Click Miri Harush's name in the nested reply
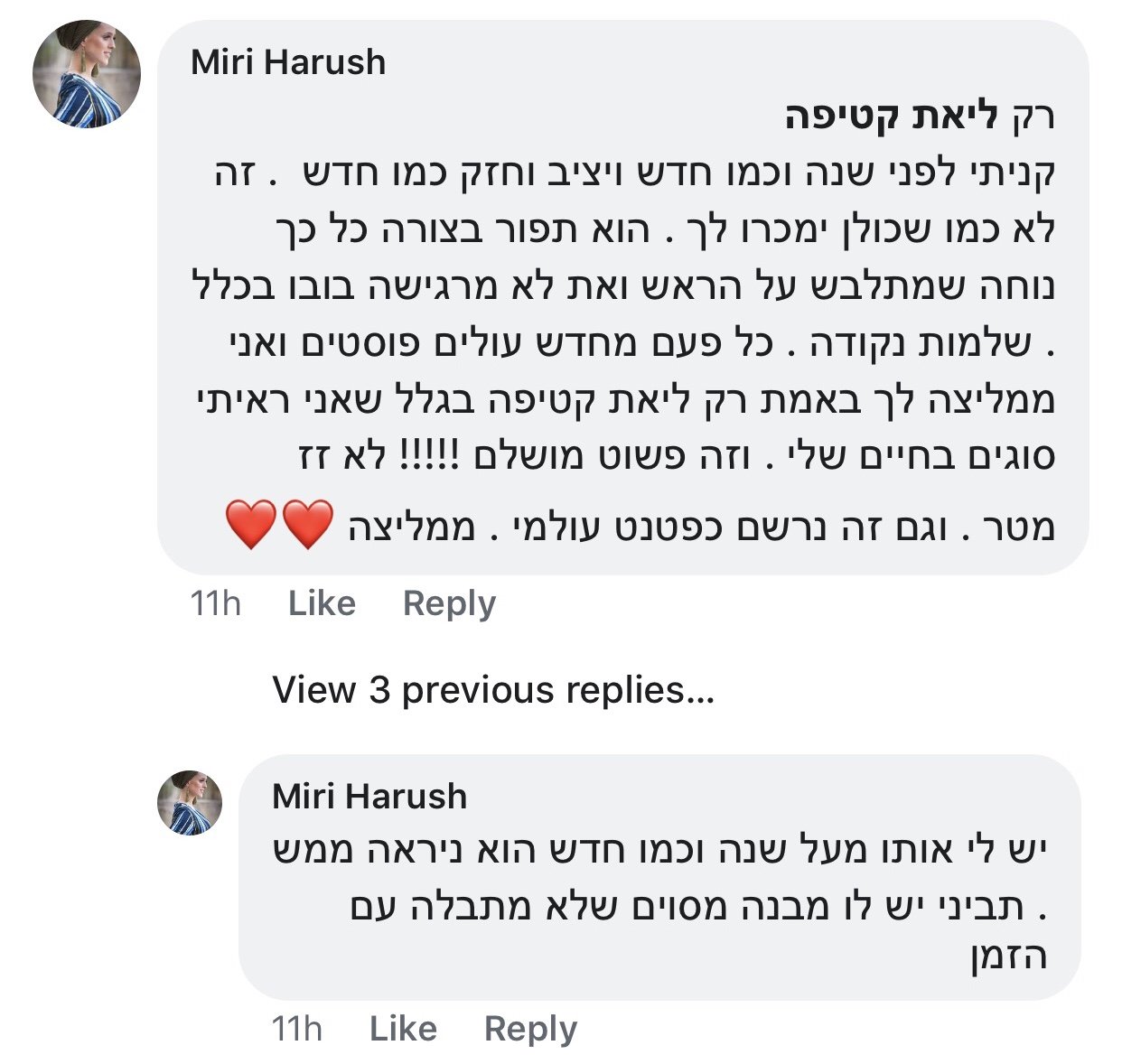 (x=369, y=797)
